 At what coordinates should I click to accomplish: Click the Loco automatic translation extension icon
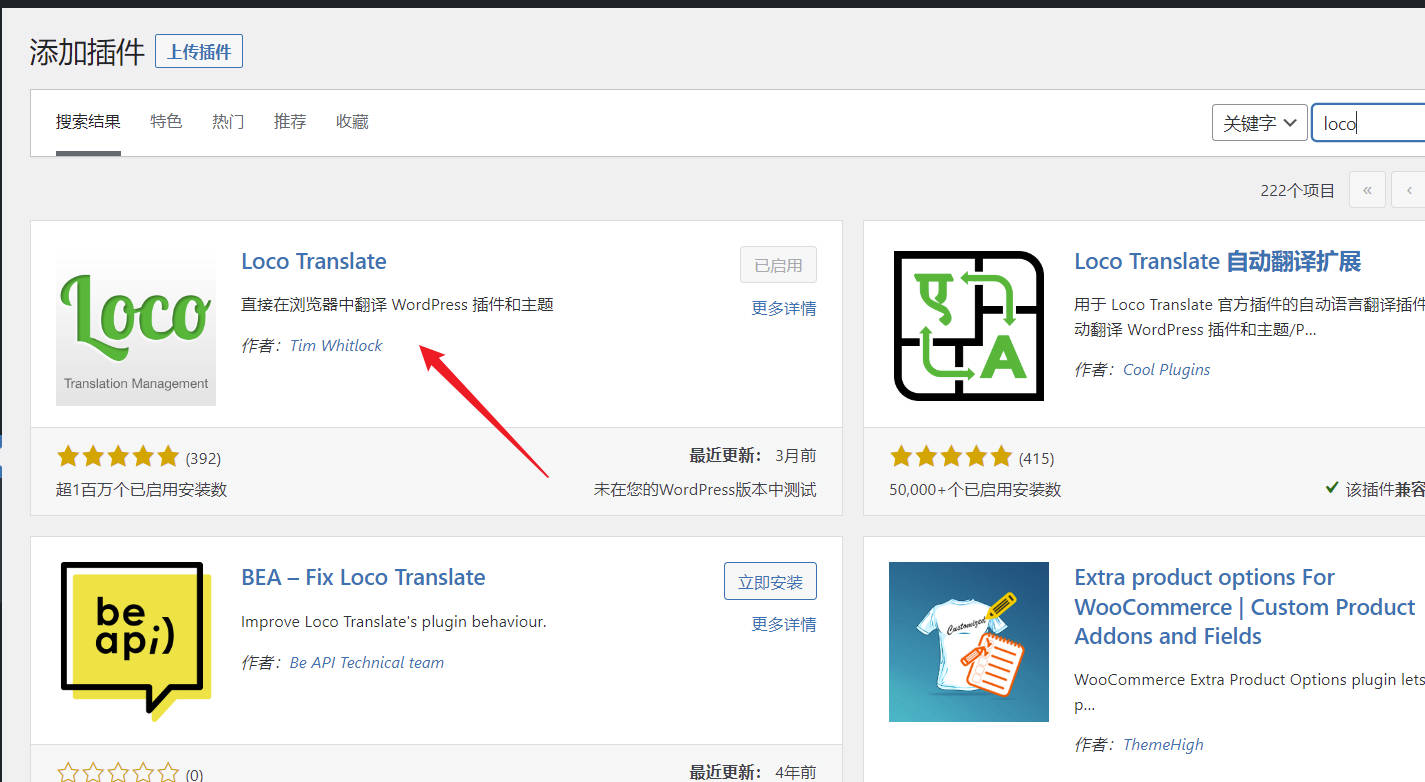[x=968, y=326]
